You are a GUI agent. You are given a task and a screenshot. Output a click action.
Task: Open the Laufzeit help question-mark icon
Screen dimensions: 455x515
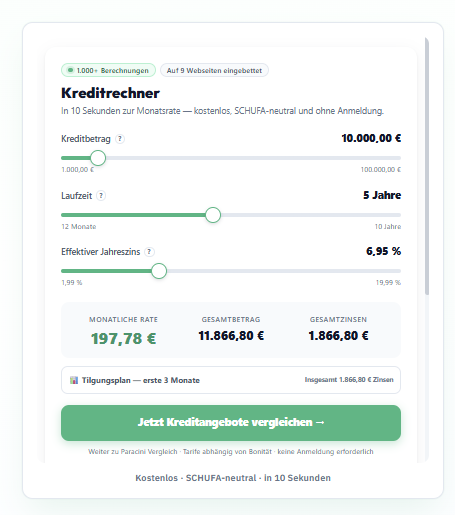coord(101,195)
